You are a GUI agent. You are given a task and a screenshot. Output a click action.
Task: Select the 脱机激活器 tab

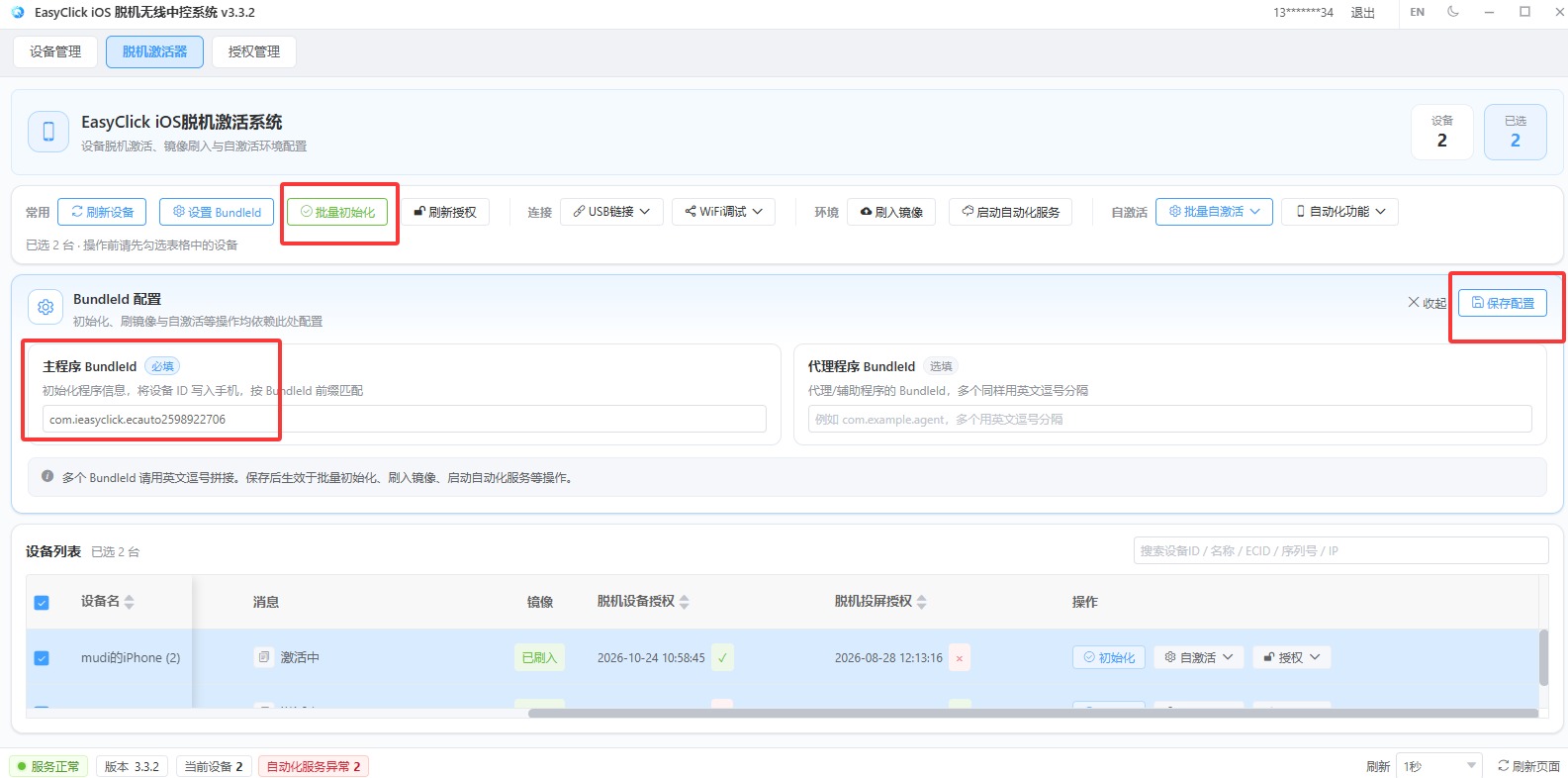point(154,51)
